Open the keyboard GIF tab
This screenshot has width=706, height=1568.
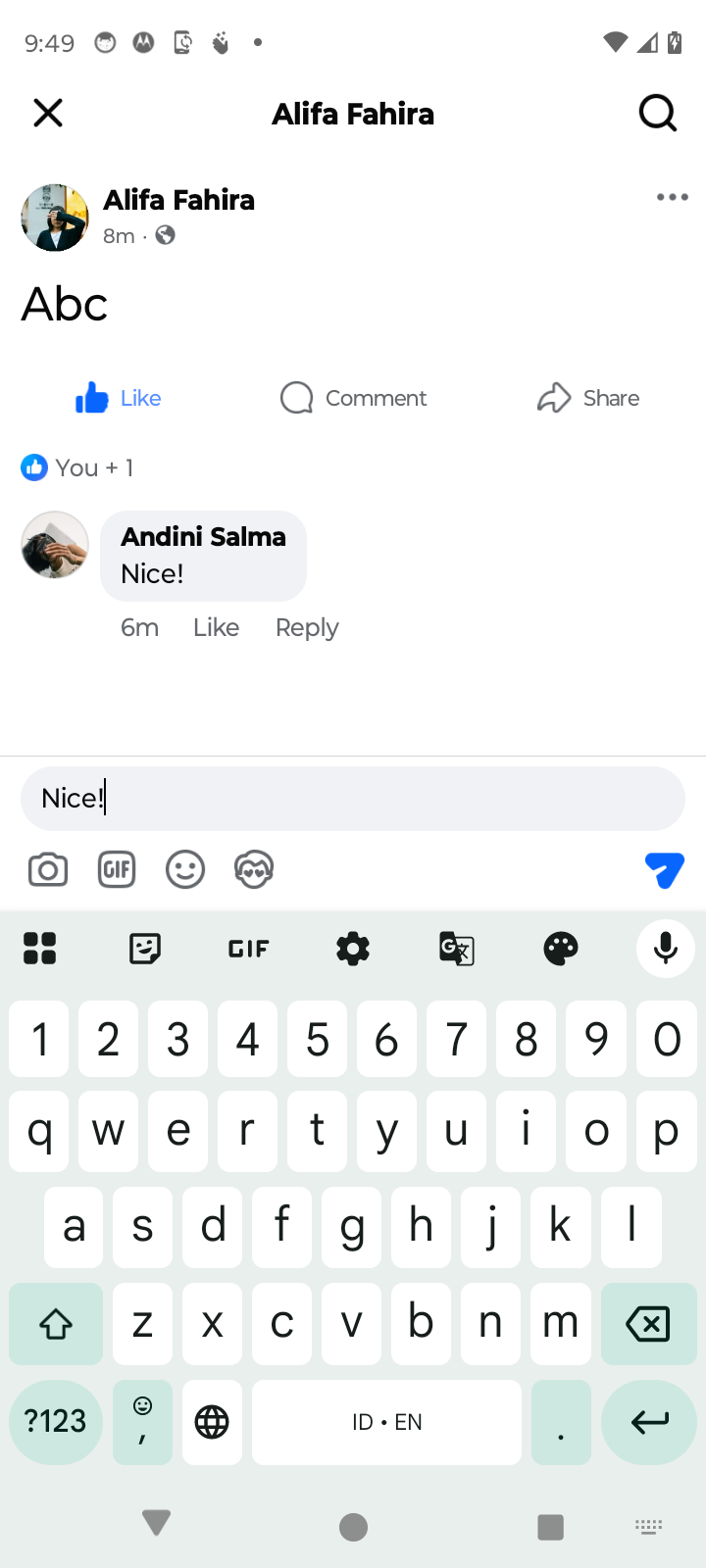tap(249, 949)
